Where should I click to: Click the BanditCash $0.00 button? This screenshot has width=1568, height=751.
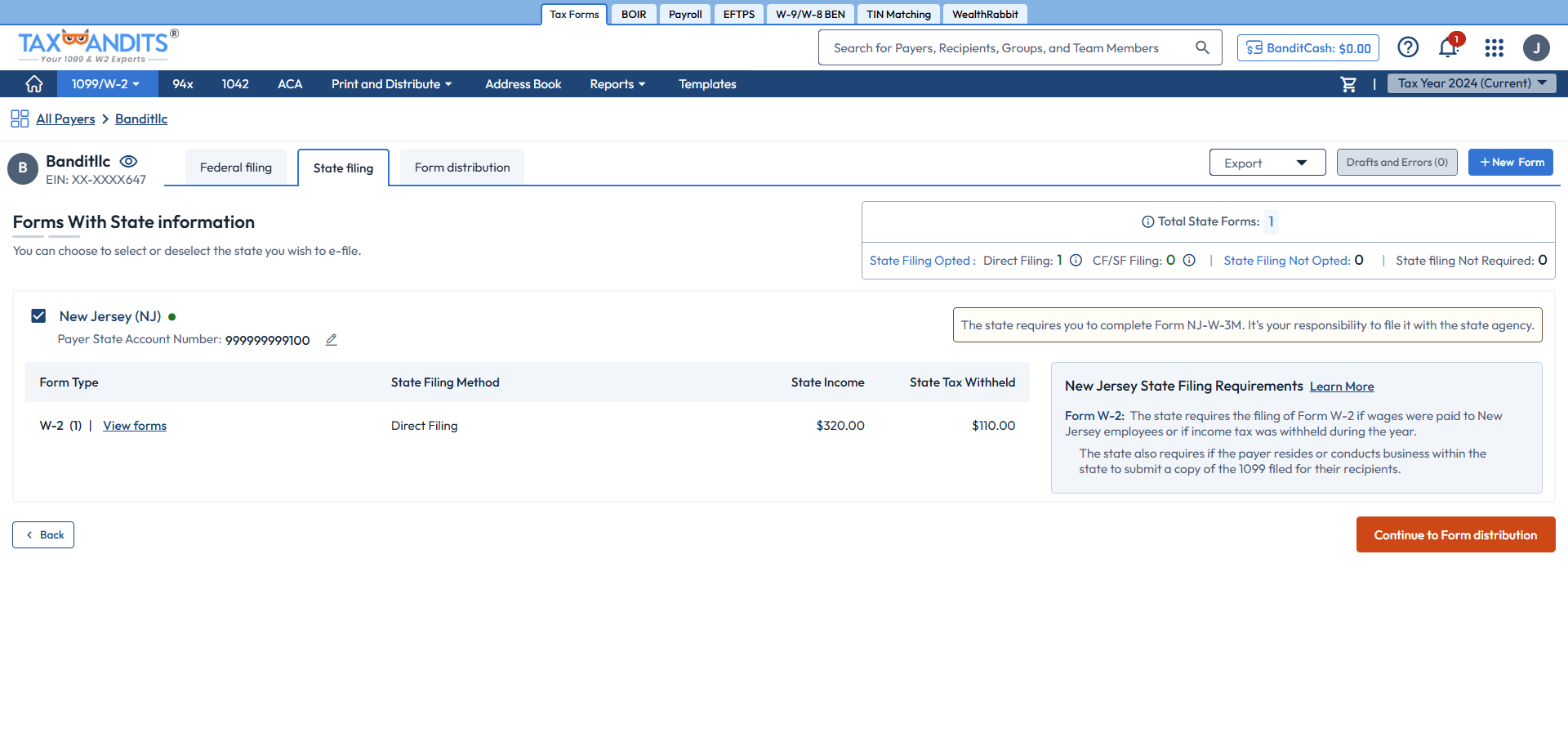[x=1308, y=48]
